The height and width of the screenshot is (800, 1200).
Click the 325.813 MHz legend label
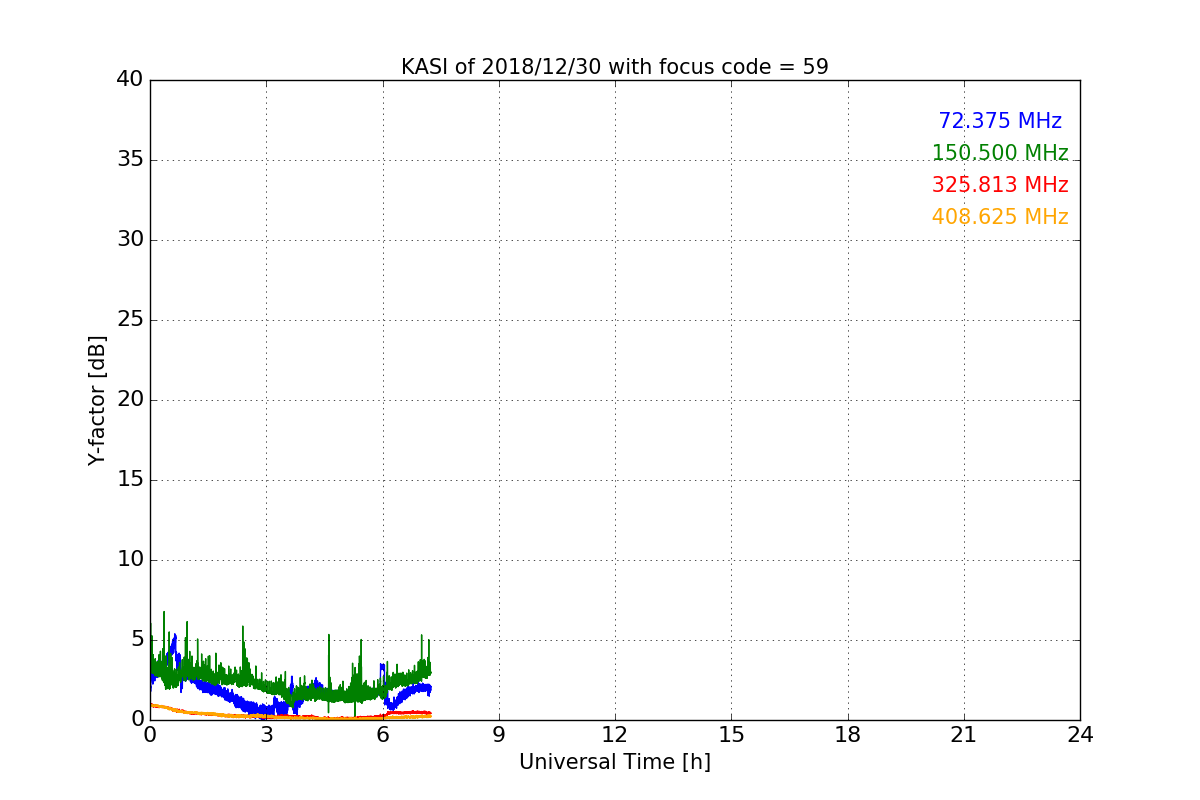[x=1000, y=185]
